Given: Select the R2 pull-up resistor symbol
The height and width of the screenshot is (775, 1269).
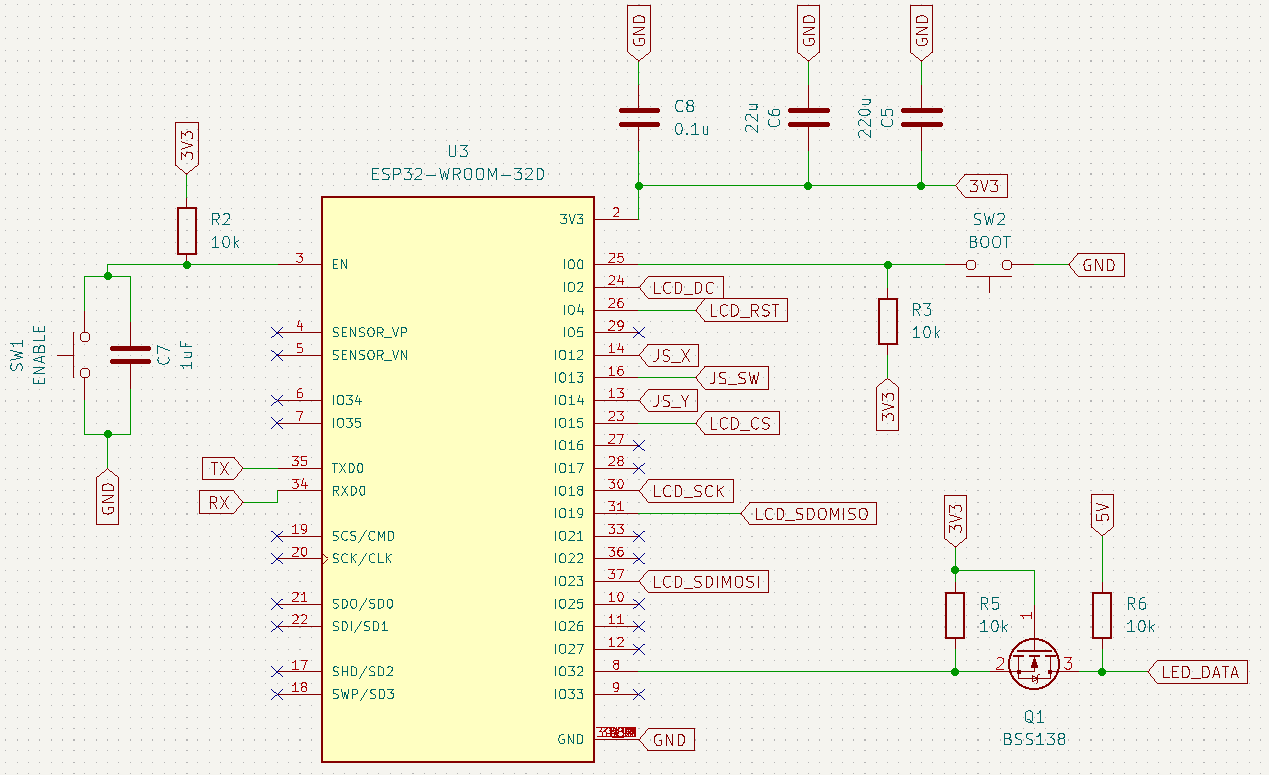Looking at the screenshot, I should 187,231.
